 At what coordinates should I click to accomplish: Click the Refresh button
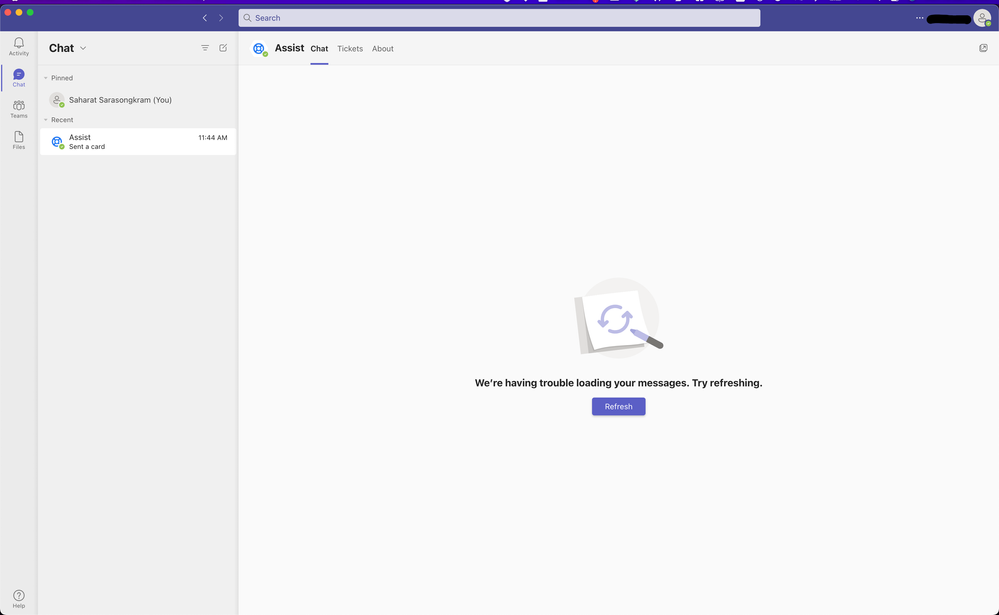[x=618, y=407]
